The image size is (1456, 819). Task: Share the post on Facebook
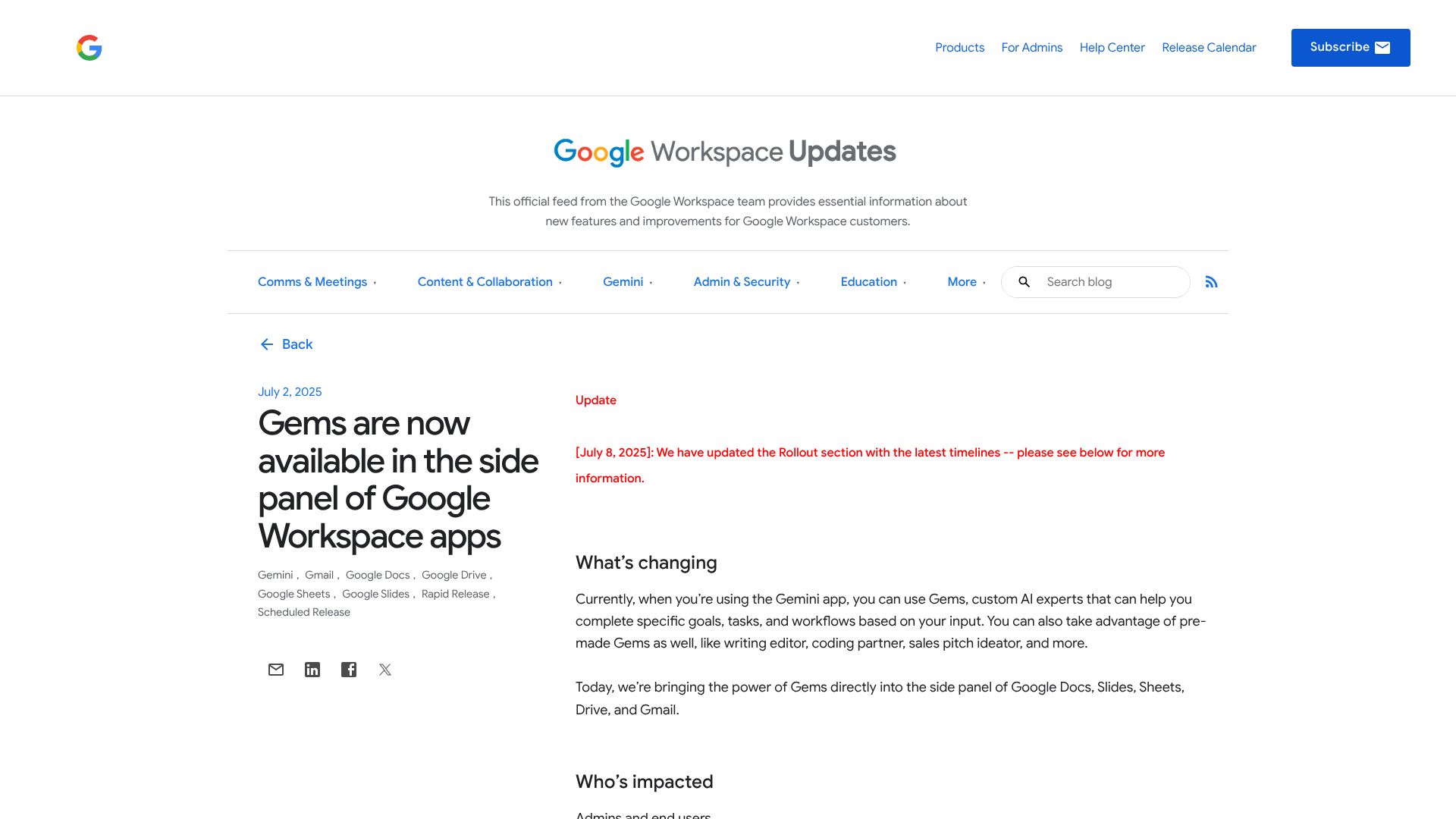click(x=349, y=670)
